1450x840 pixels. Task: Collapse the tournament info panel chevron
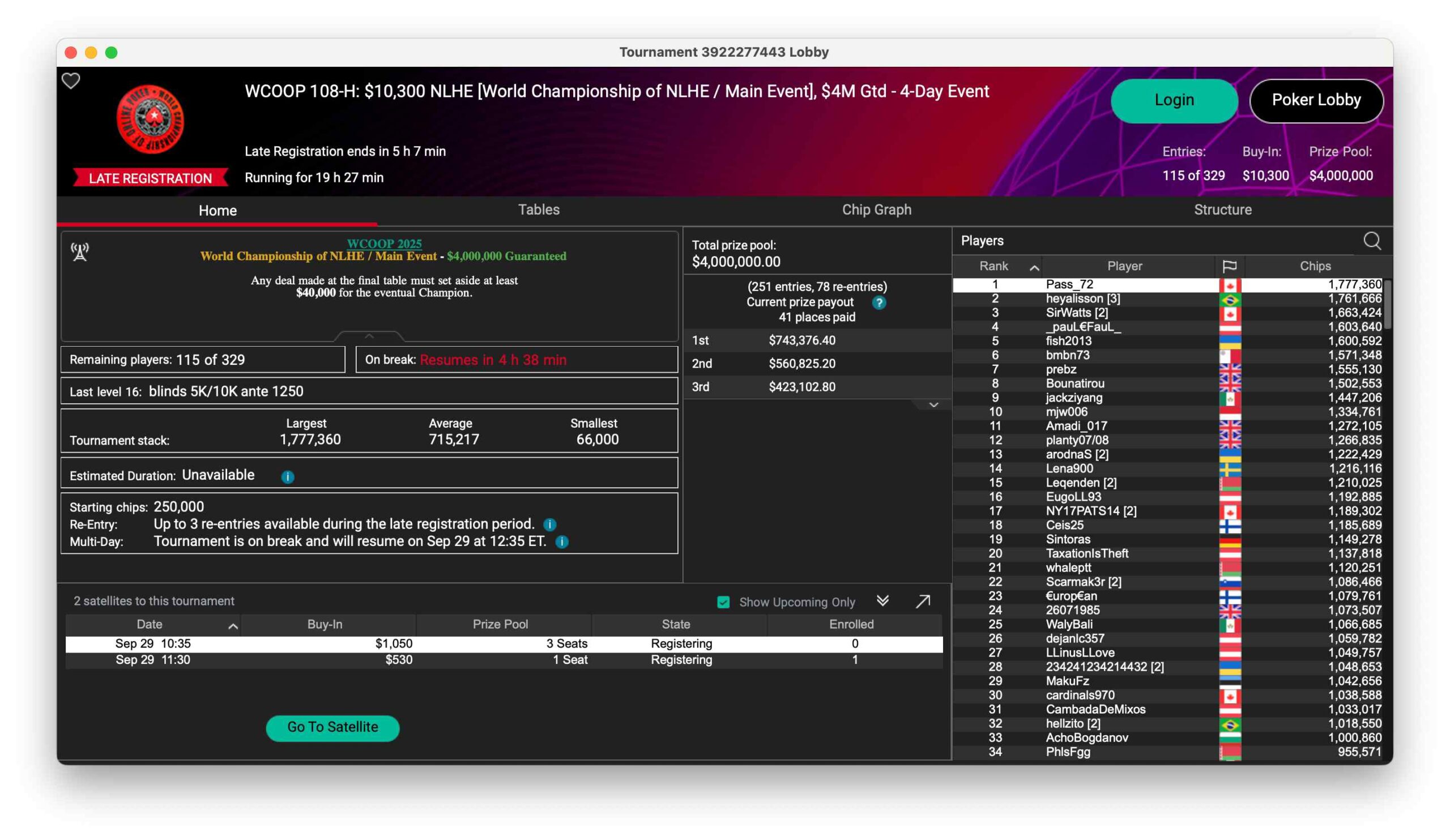point(369,336)
